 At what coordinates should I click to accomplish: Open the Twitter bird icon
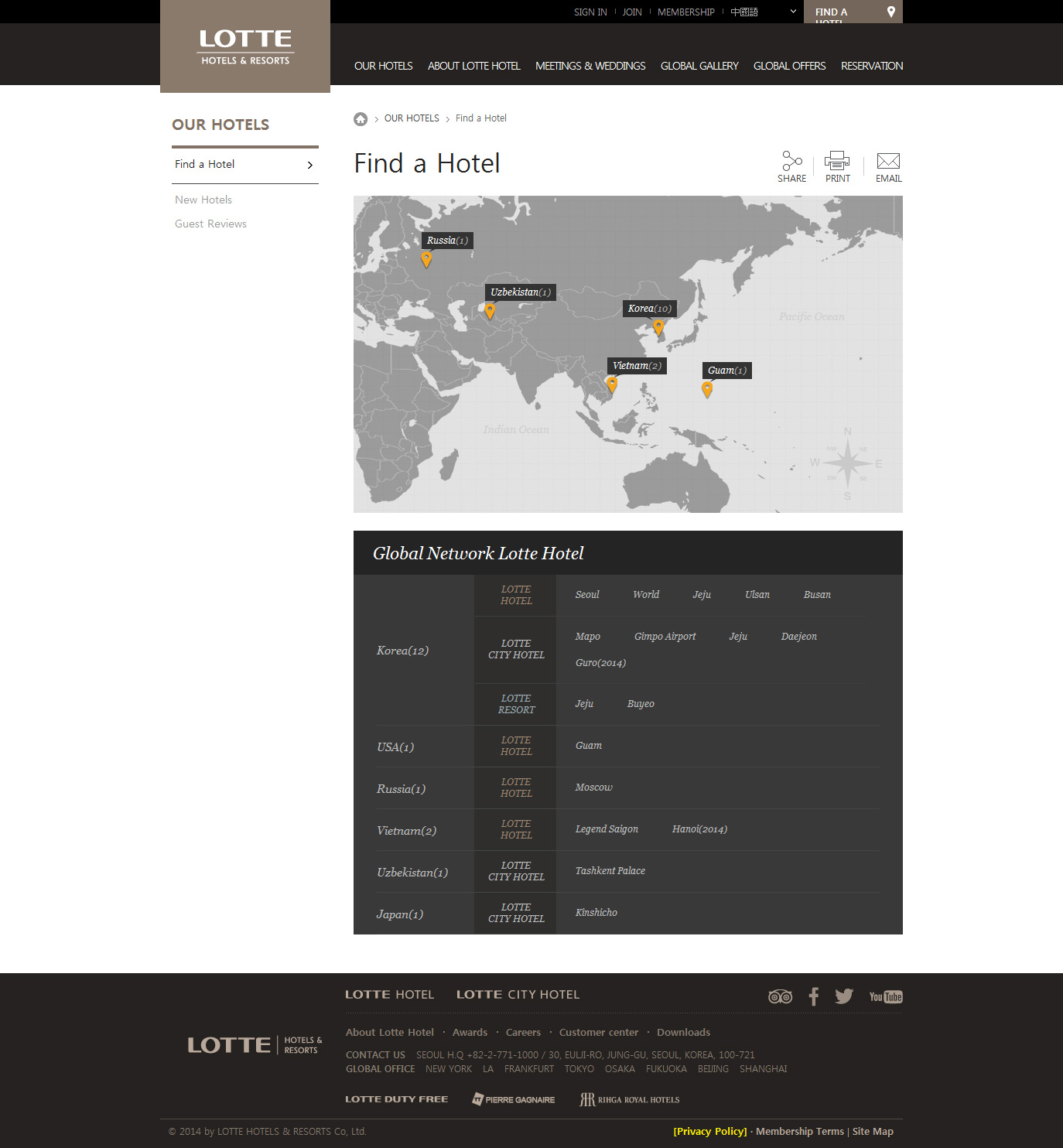point(844,996)
